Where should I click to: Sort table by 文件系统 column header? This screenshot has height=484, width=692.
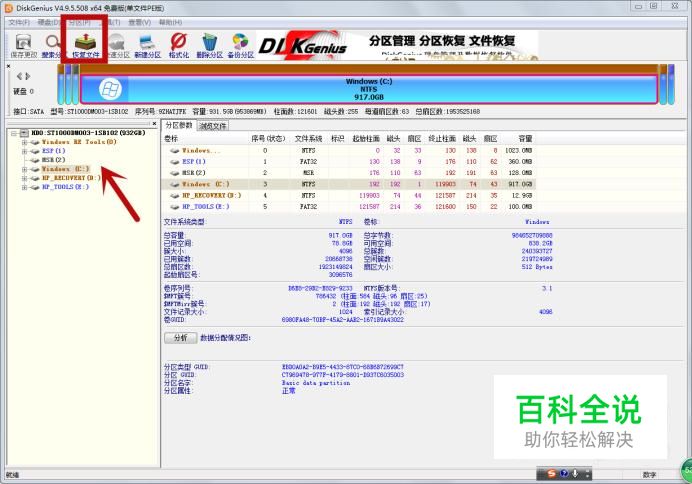(308, 139)
